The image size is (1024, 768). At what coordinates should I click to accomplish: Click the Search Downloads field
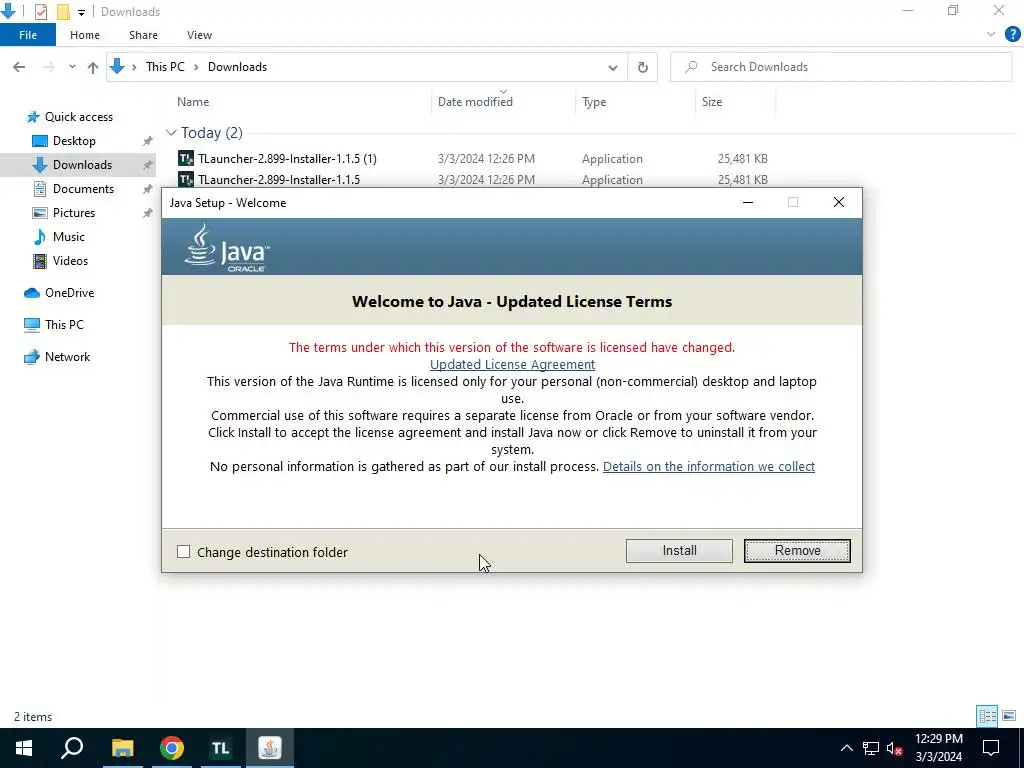841,67
